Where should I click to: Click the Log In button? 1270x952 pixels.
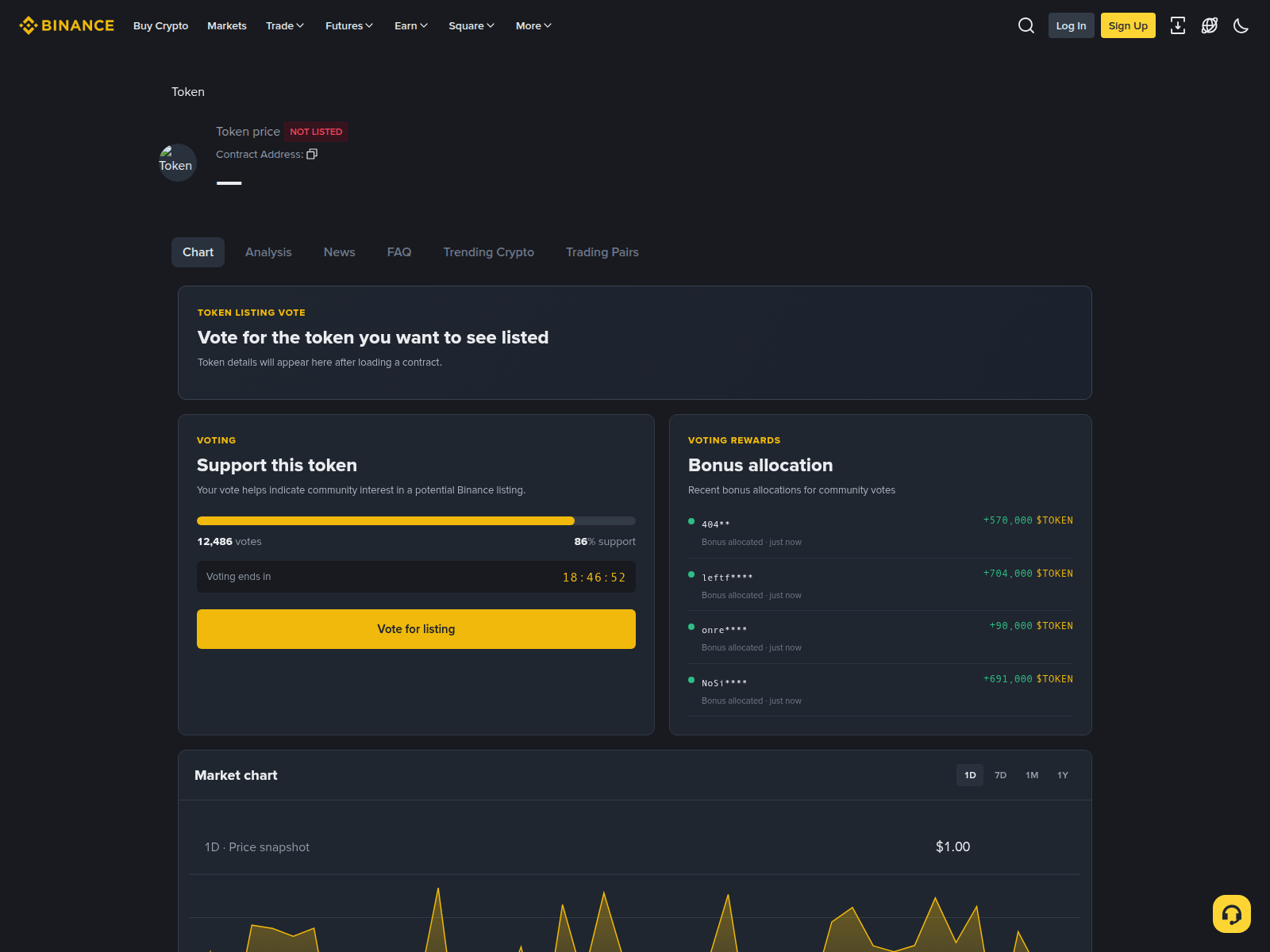(1071, 25)
